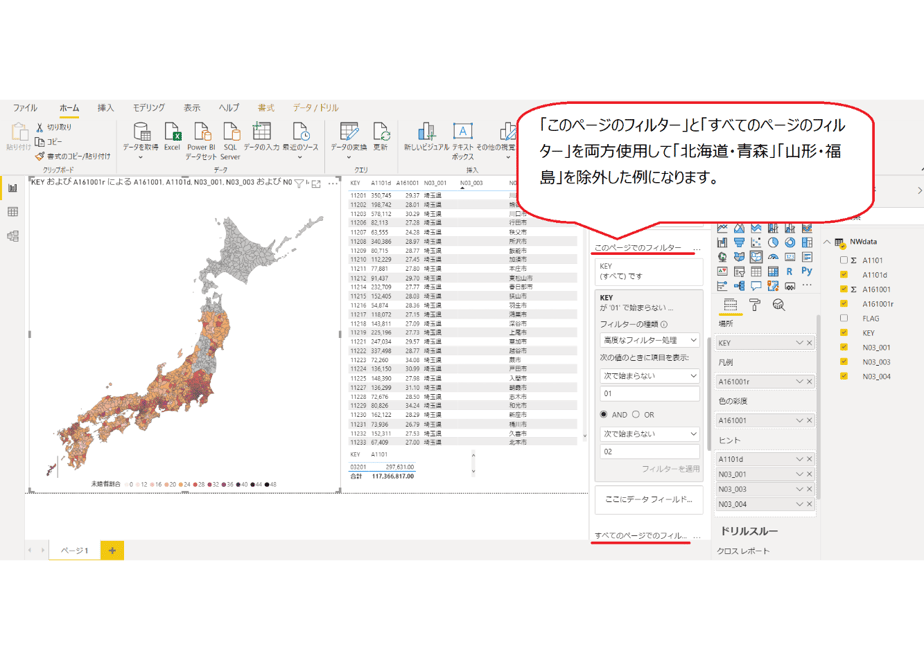This screenshot has height=660, width=924.
Task: Uncheck the A1101d field checkbox
Action: (843, 275)
